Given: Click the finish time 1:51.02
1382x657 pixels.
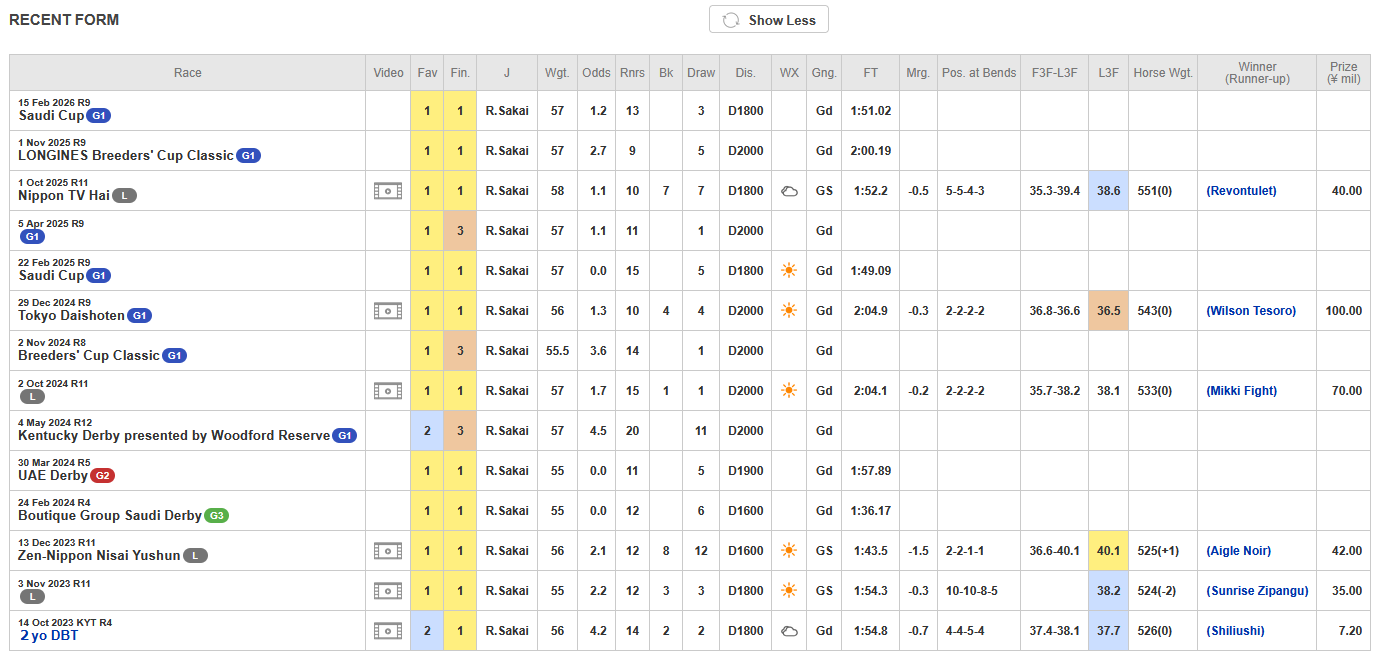Looking at the screenshot, I should [x=871, y=111].
